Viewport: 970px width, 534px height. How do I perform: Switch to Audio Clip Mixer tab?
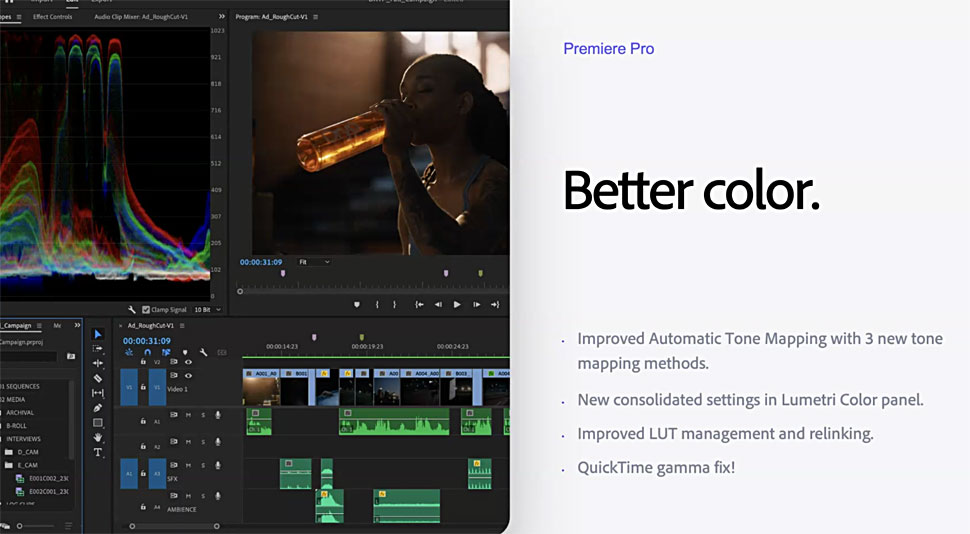tap(141, 17)
